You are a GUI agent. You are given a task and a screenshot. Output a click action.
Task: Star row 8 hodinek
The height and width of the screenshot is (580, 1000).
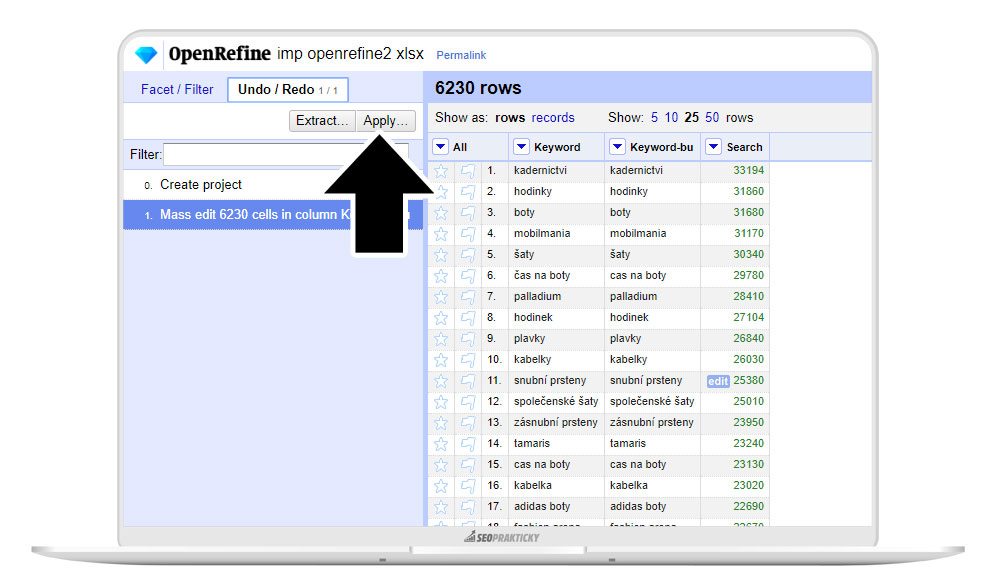[x=441, y=318]
